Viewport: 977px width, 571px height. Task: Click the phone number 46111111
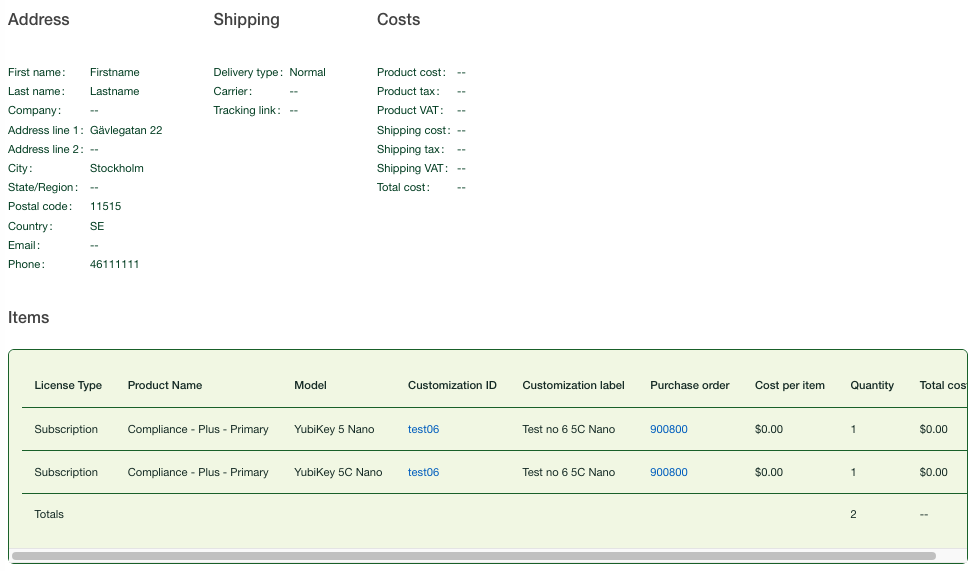point(114,264)
